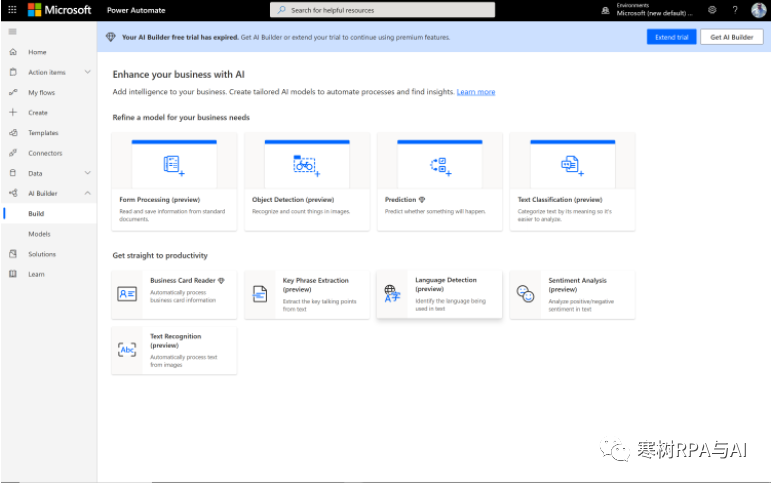
Task: Click the AI Builder icon in sidebar
Action: coord(13,193)
